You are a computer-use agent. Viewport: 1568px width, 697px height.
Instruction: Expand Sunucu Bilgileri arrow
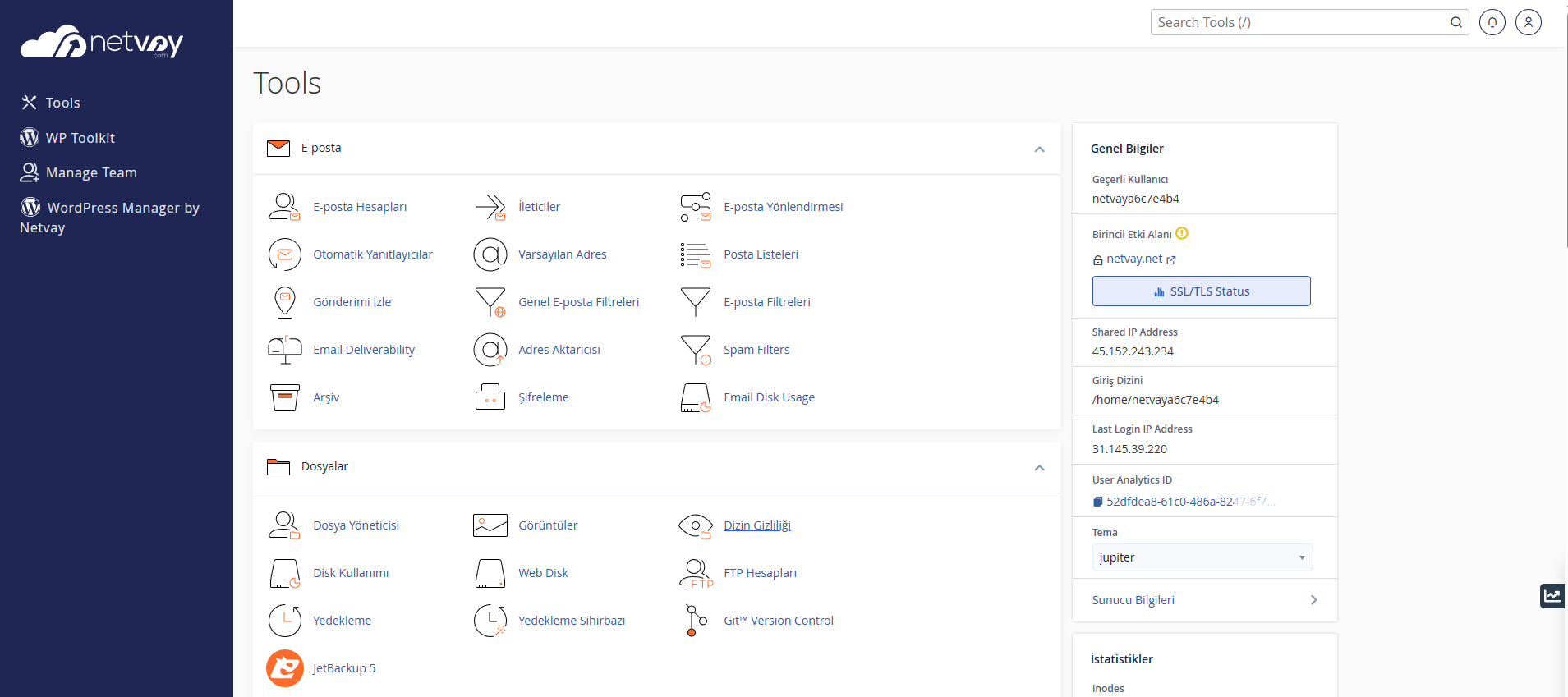tap(1313, 600)
